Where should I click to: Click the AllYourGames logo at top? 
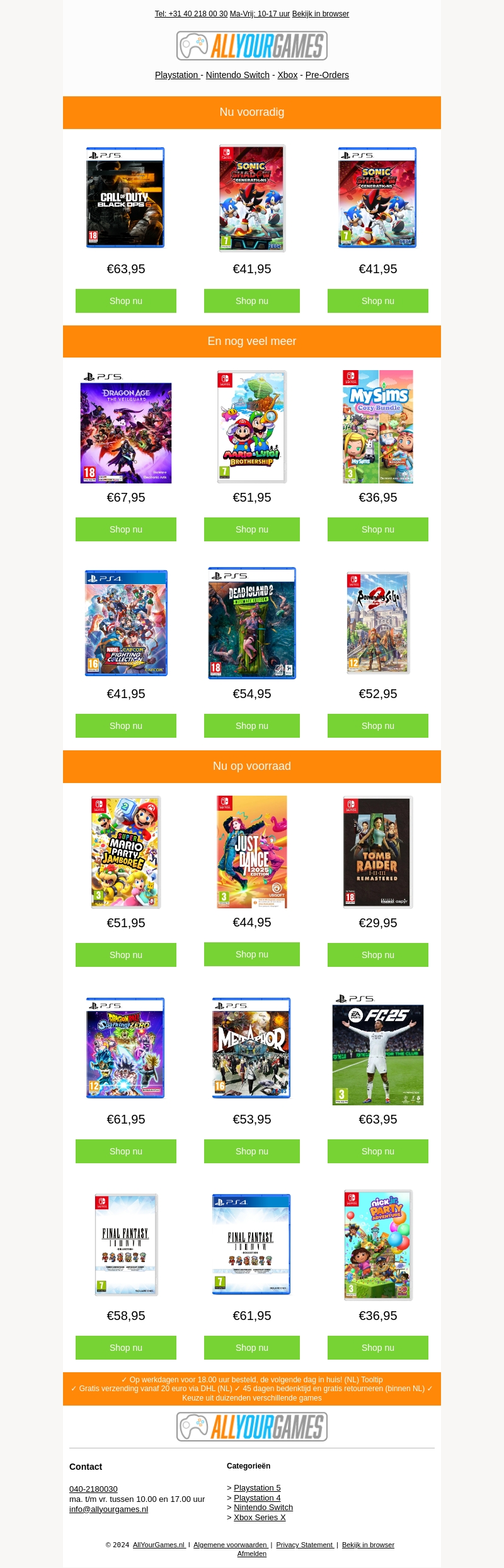252,45
